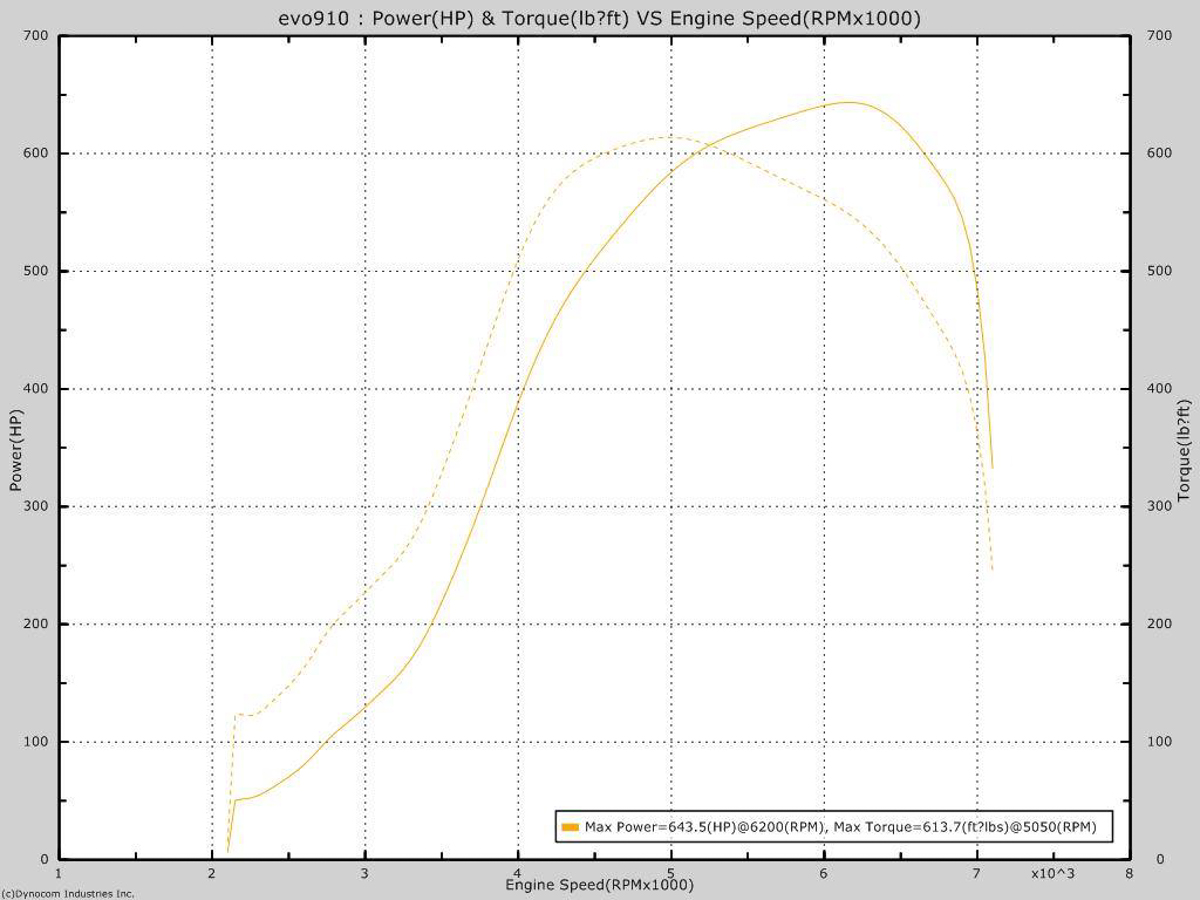
Task: Click the 700 tick on right axis
Action: coord(1160,33)
